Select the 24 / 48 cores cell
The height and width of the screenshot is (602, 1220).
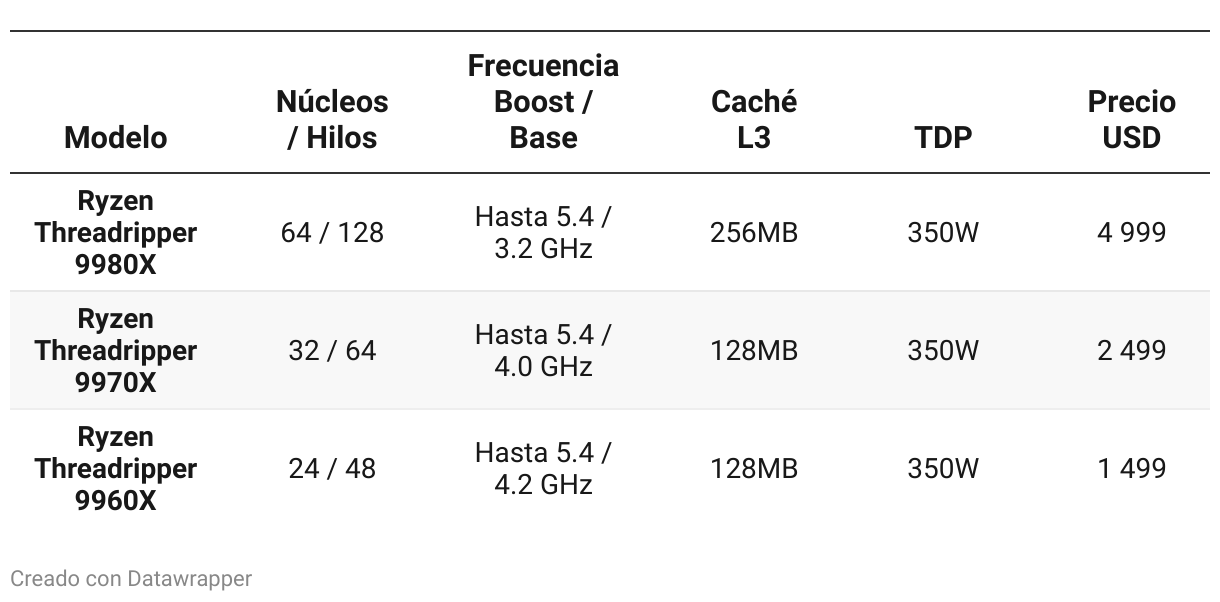(332, 468)
